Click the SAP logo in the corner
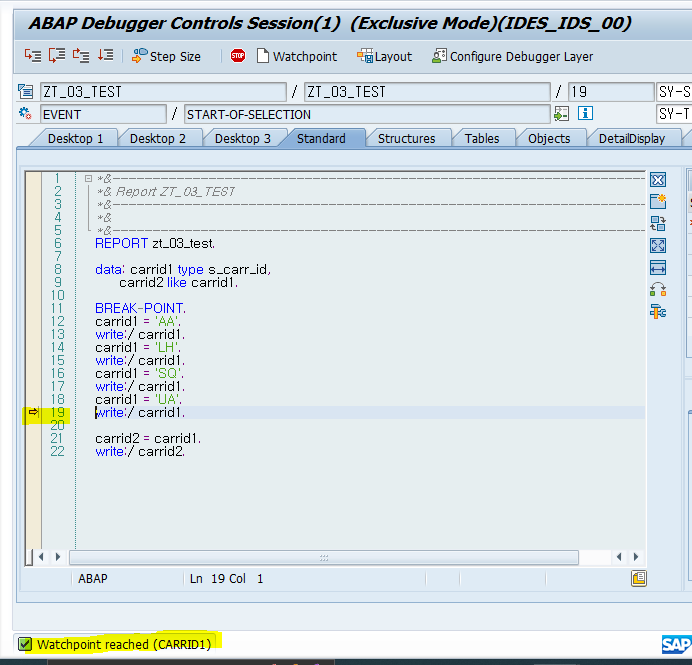 coord(677,645)
